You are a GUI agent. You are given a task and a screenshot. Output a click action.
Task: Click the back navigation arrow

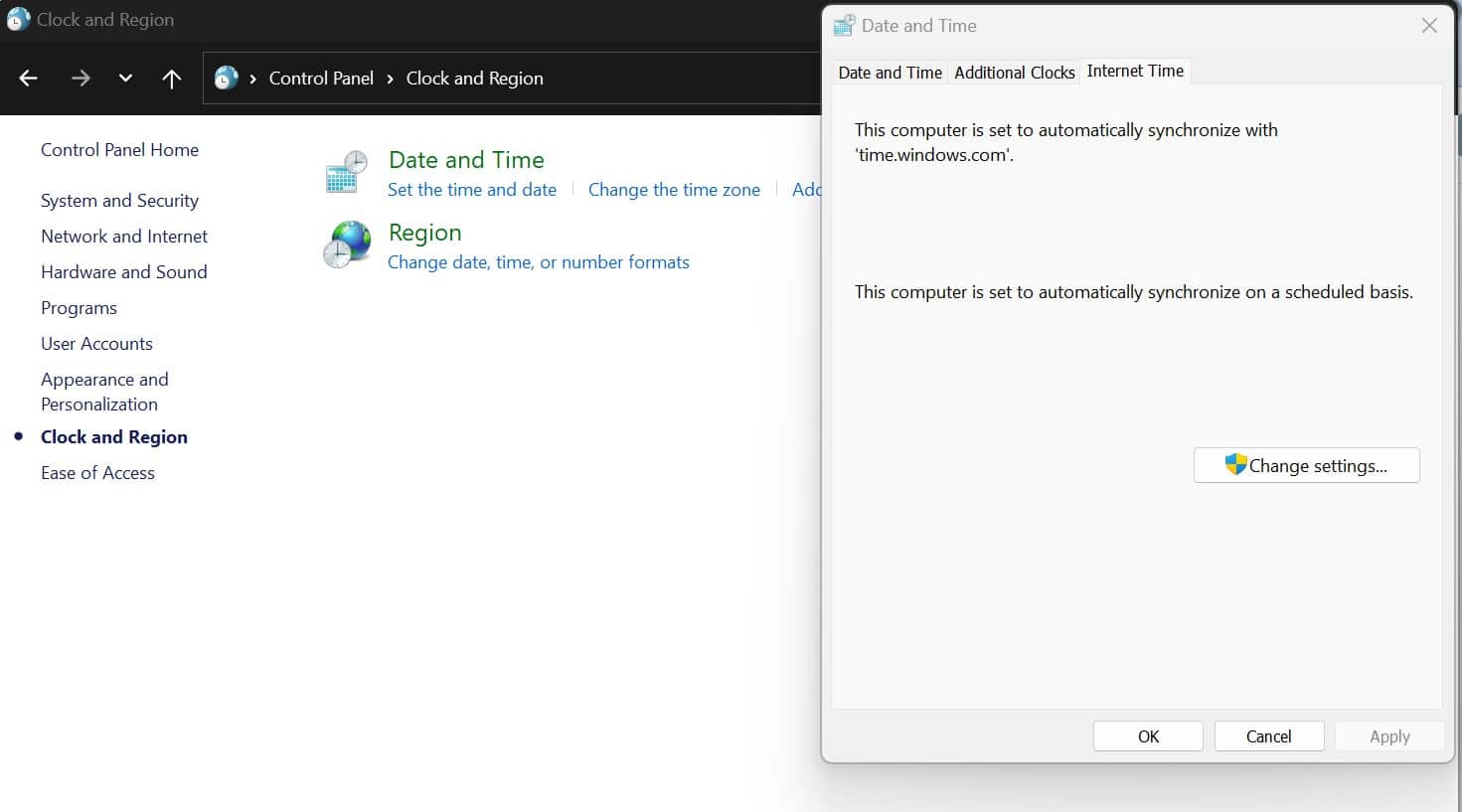[28, 78]
